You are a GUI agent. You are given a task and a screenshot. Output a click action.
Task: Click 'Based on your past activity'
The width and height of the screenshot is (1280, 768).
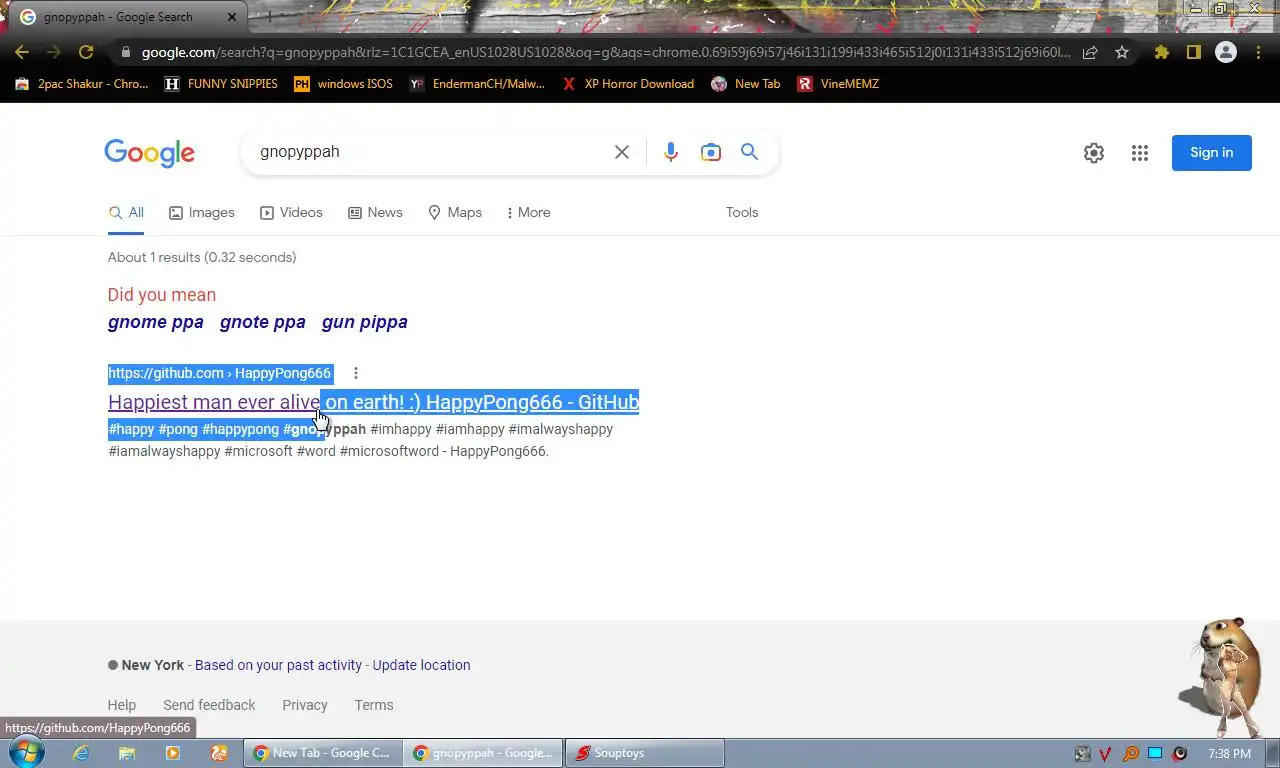[x=278, y=665]
